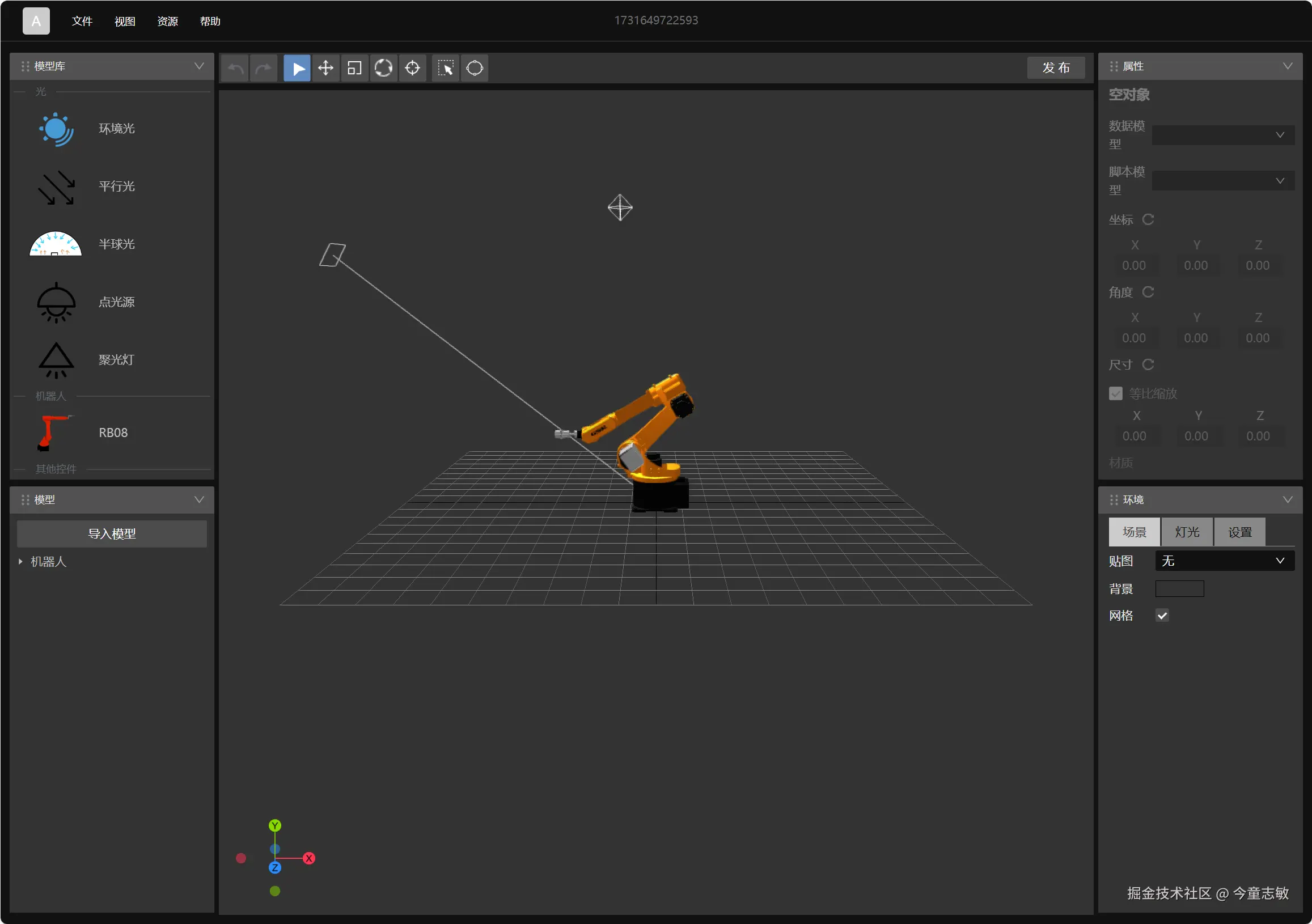
Task: Reset coordinates with 坐标 refresh icon
Action: coord(1148,219)
